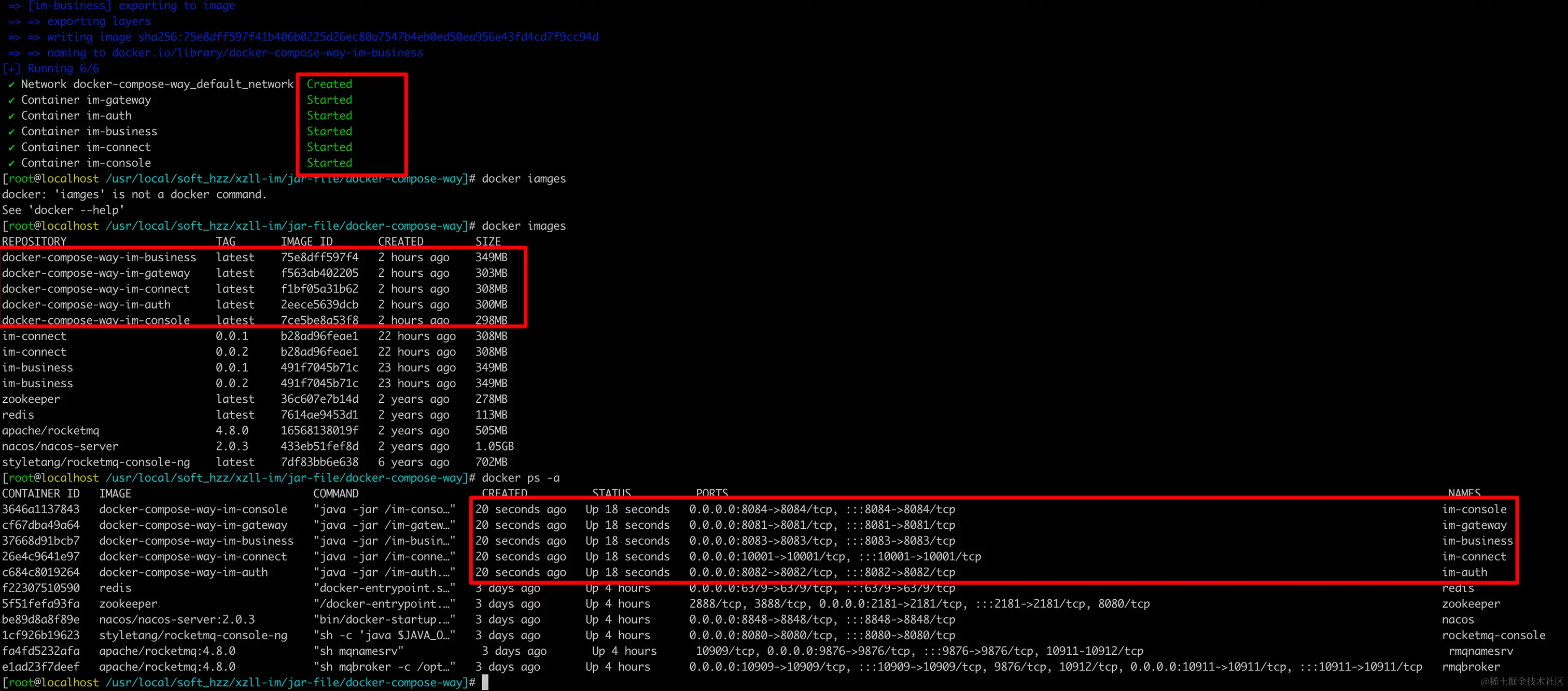Click the nacos/nacos-server repository row
Screen dimensions: 1568x691
tap(60, 446)
